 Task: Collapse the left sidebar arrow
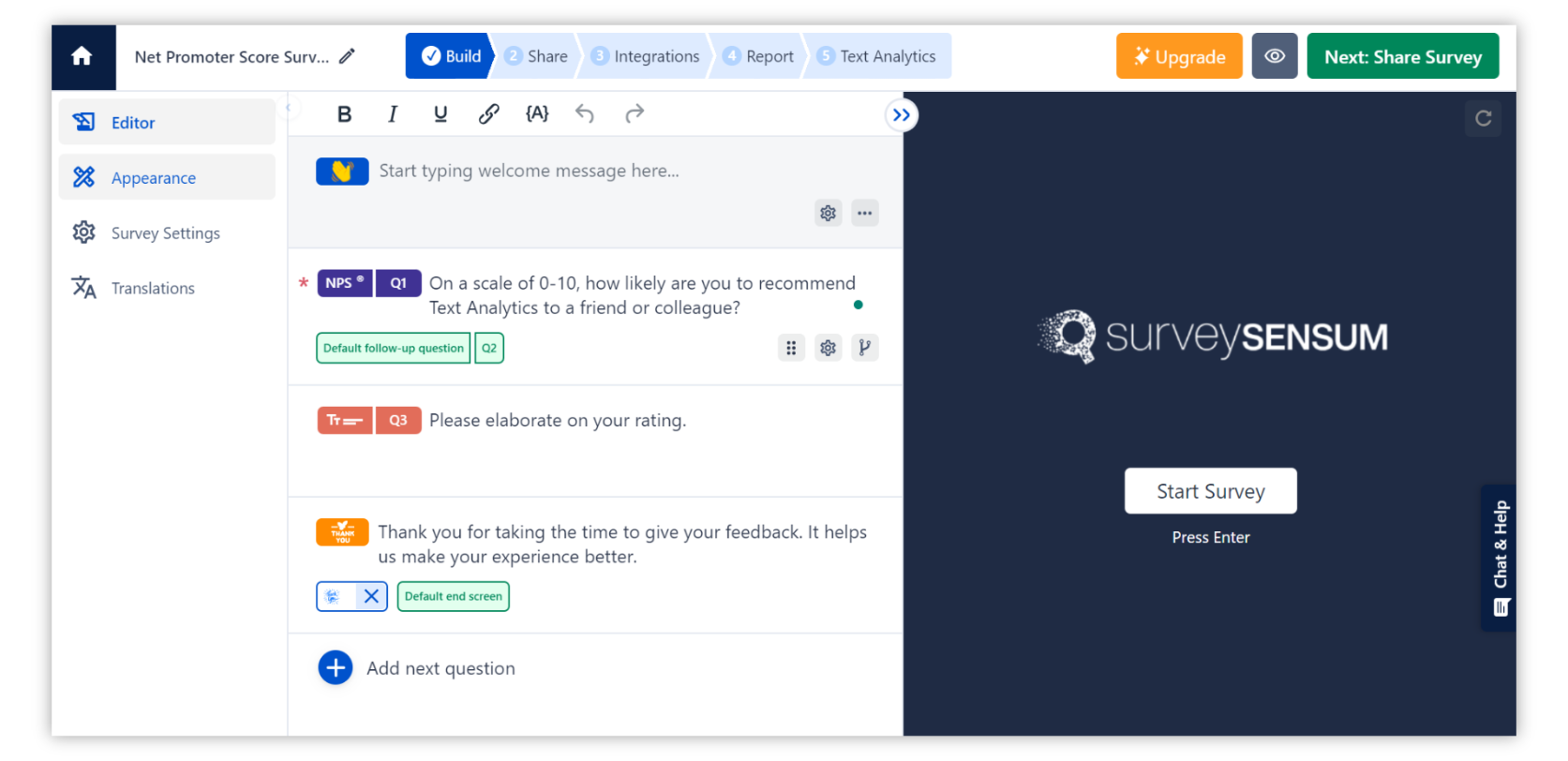tap(289, 108)
